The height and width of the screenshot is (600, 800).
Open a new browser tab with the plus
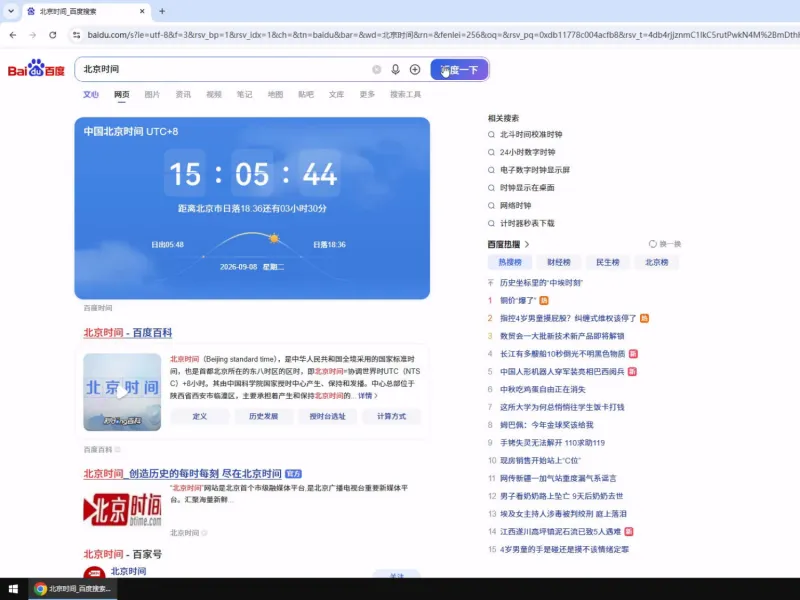[x=162, y=11]
